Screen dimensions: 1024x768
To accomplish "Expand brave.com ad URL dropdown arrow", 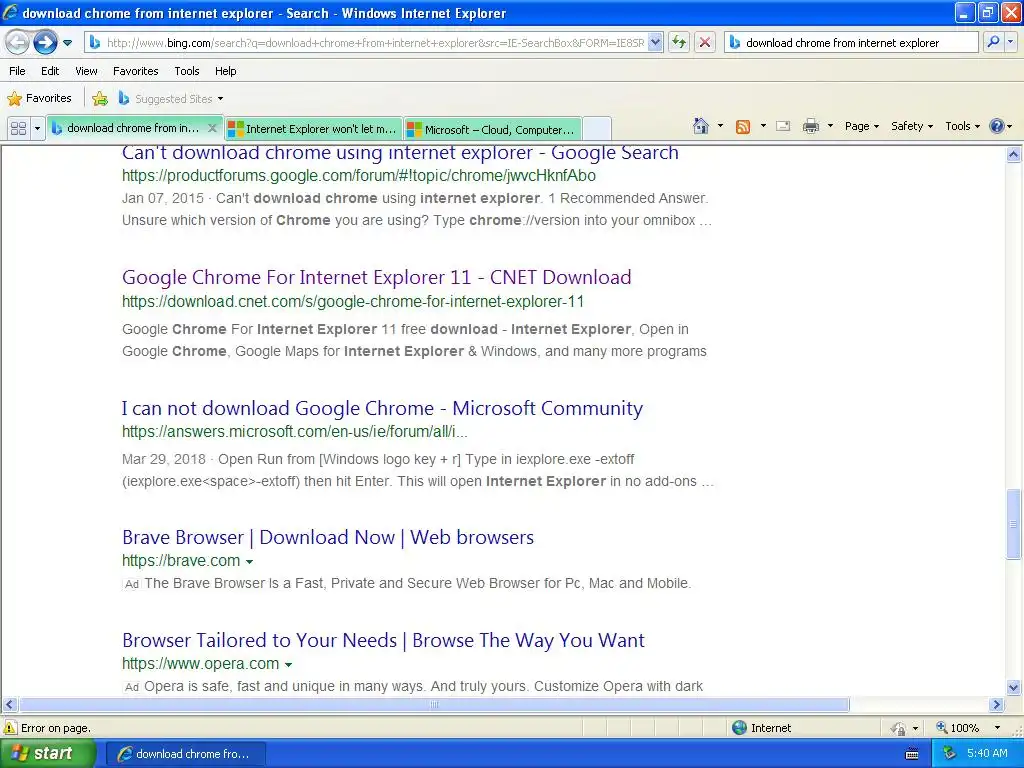I will (x=249, y=562).
